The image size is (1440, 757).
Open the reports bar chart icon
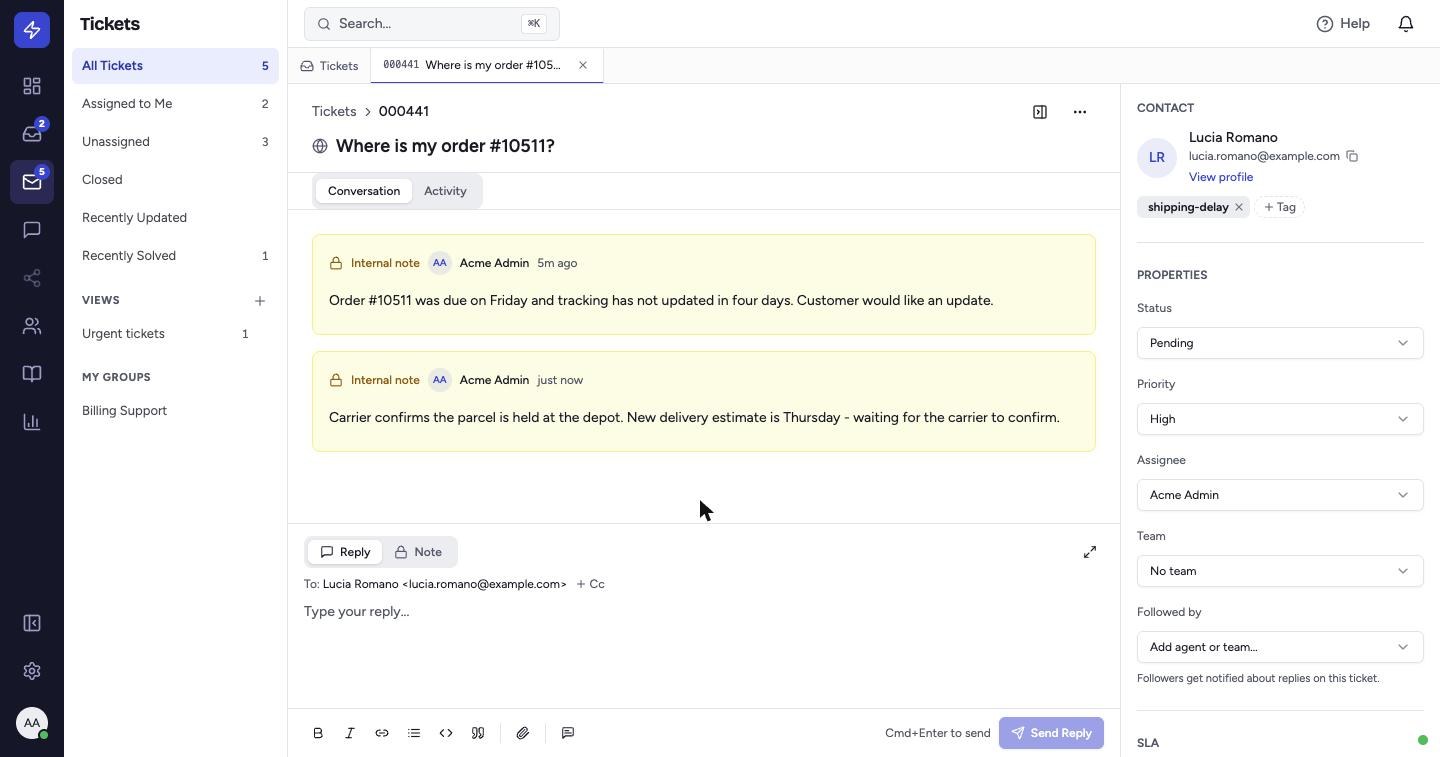coord(32,422)
